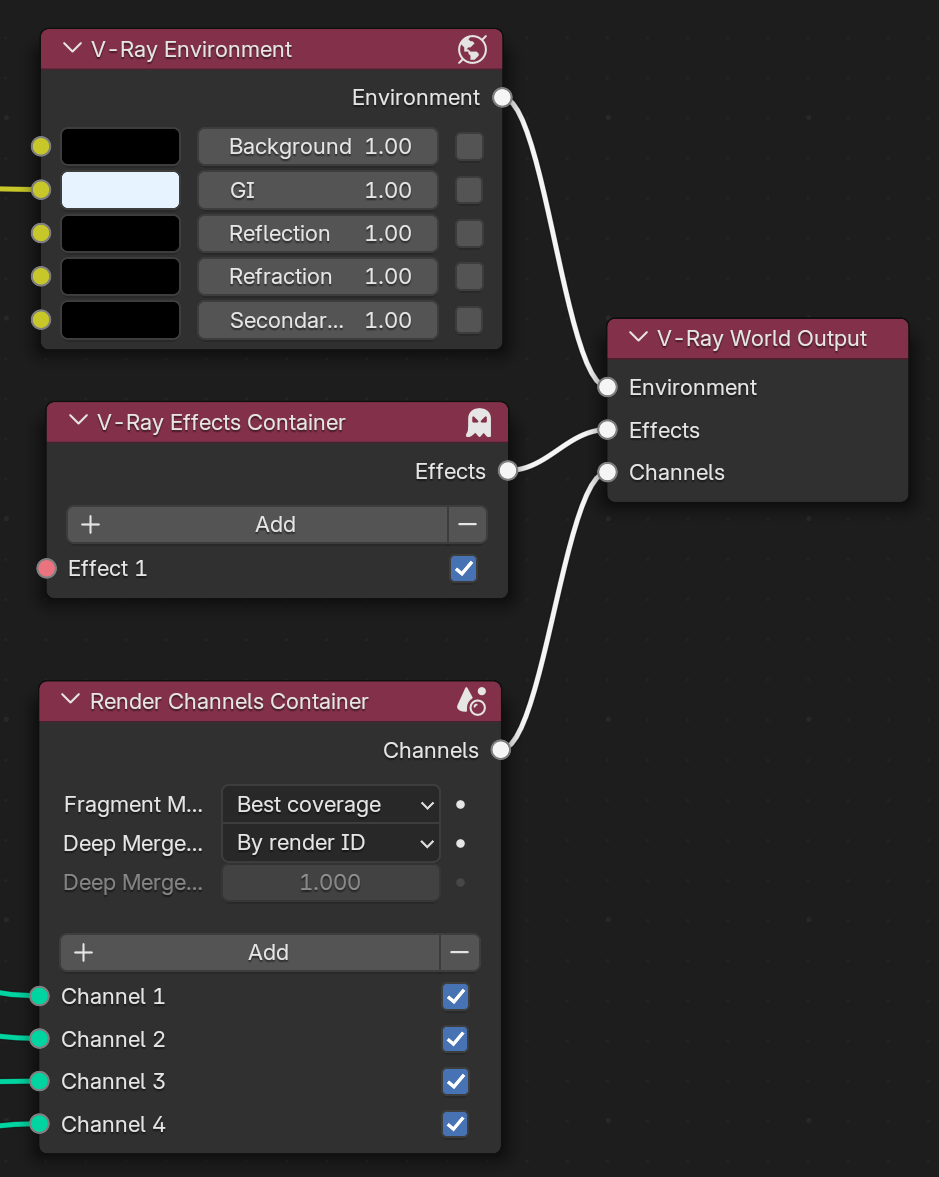Collapse the V-Ray Environment node

[x=72, y=49]
